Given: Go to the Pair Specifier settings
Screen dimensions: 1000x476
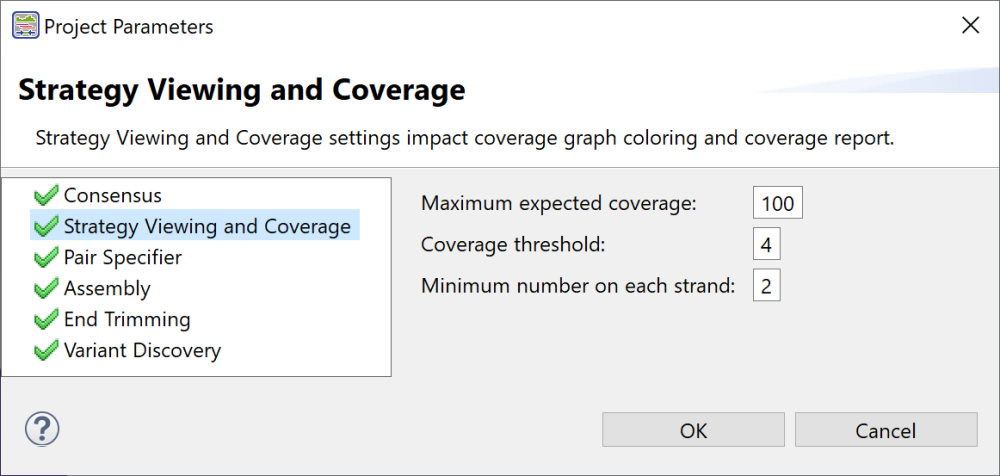Looking at the screenshot, I should coord(123,258).
